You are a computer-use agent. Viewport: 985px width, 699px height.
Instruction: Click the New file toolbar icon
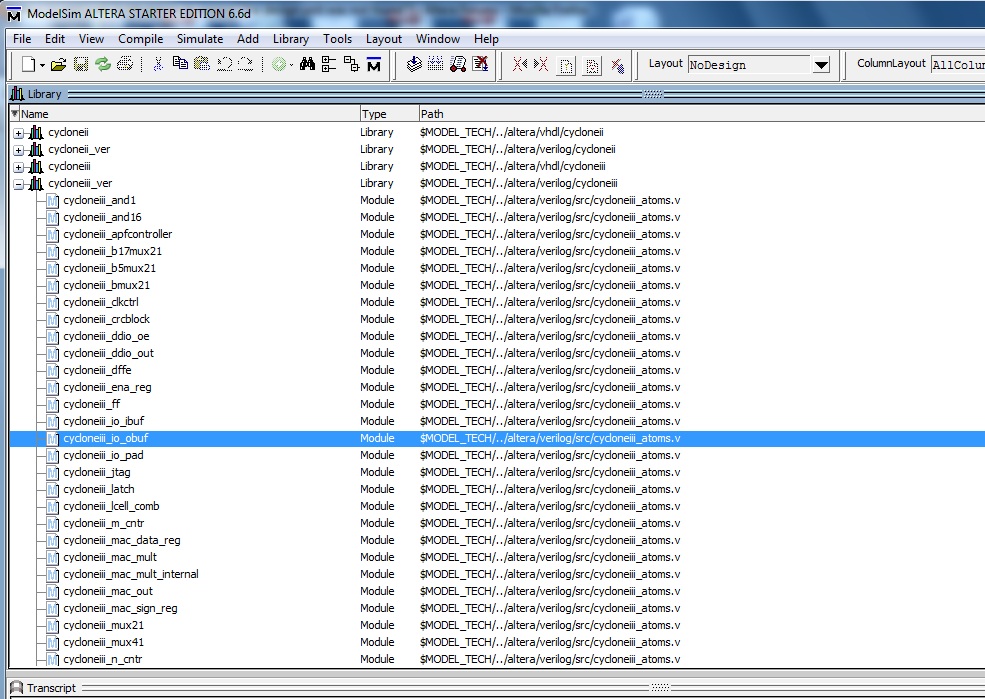tap(28, 64)
